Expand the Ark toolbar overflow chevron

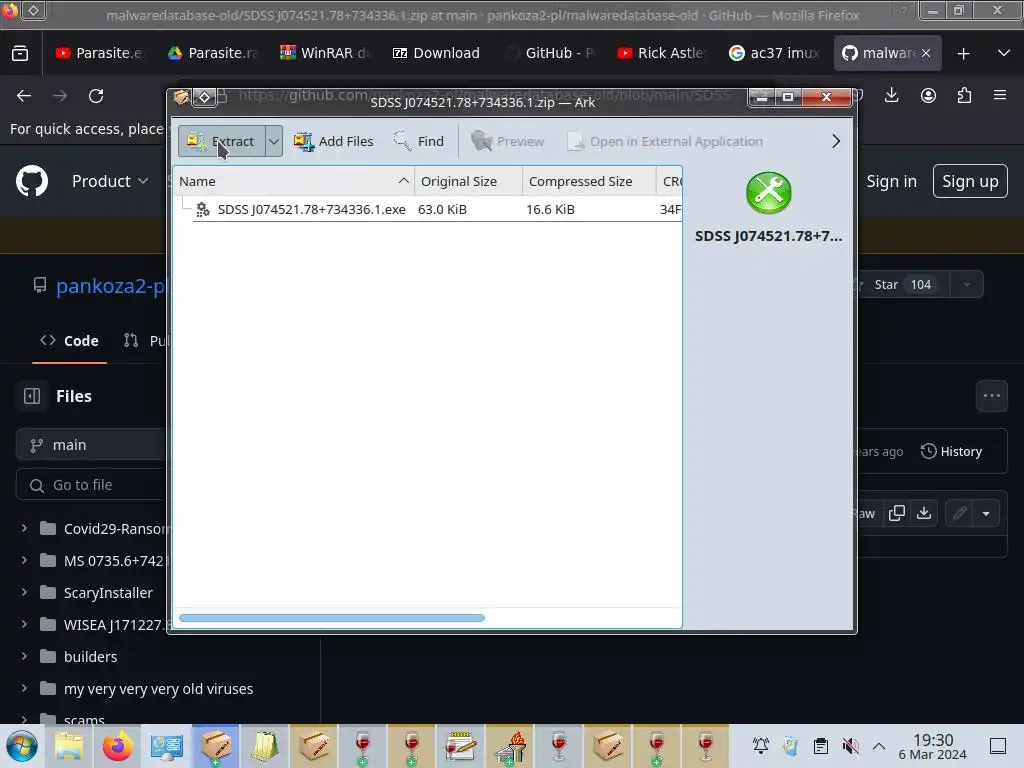click(x=836, y=141)
